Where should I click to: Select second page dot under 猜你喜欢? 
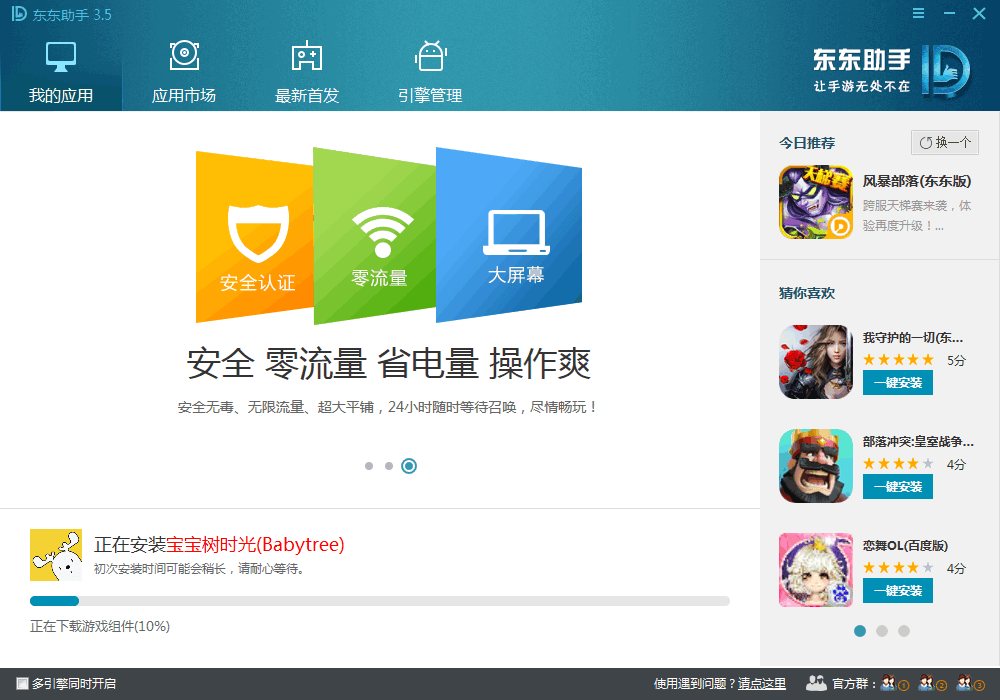point(882,631)
